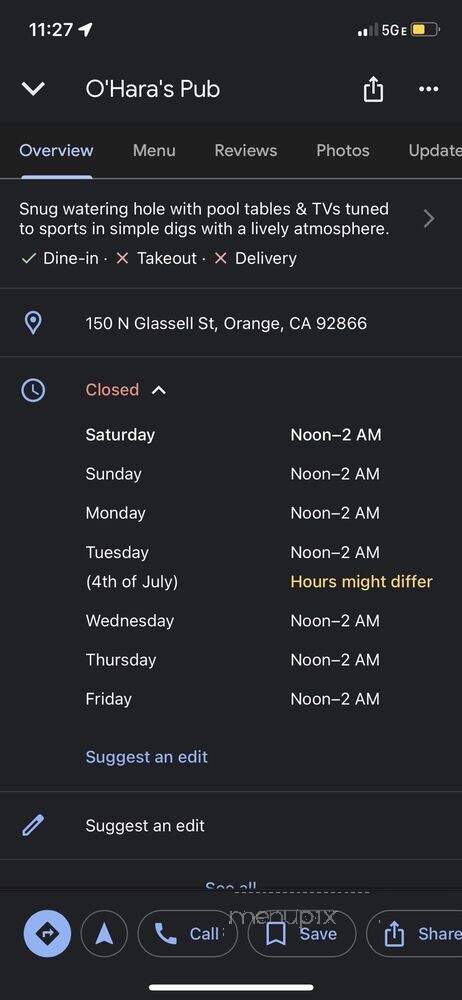Tap the blue directions diamond button
Viewport: 462px width, 1000px height.
point(47,934)
